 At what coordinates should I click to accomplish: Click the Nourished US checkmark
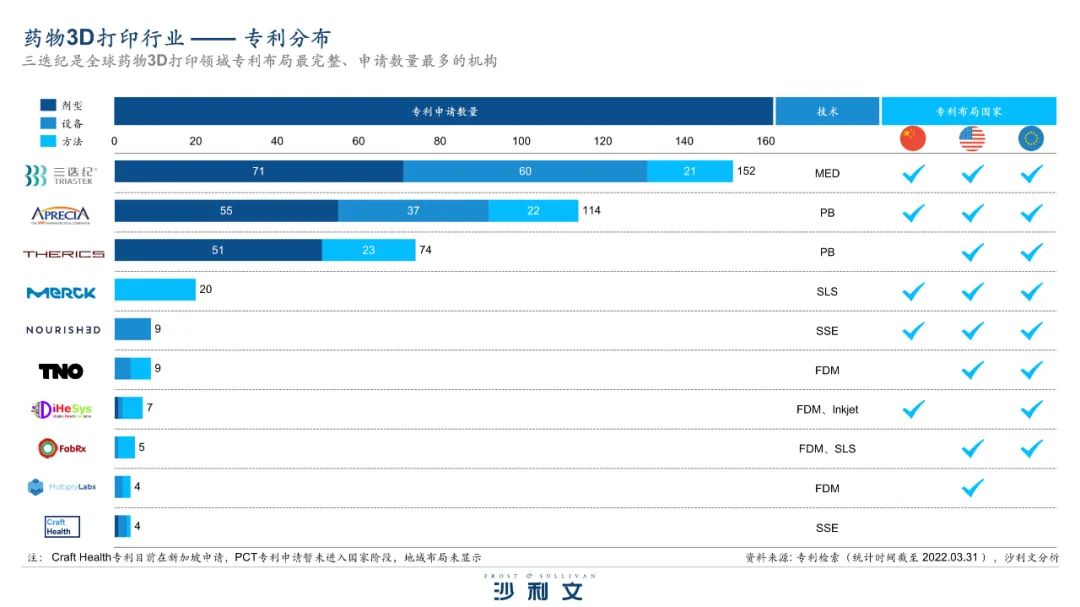tap(973, 331)
